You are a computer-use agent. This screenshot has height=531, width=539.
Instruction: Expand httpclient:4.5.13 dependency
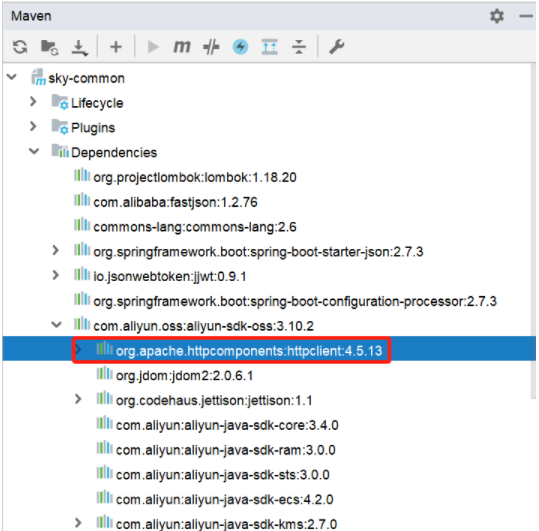click(78, 350)
